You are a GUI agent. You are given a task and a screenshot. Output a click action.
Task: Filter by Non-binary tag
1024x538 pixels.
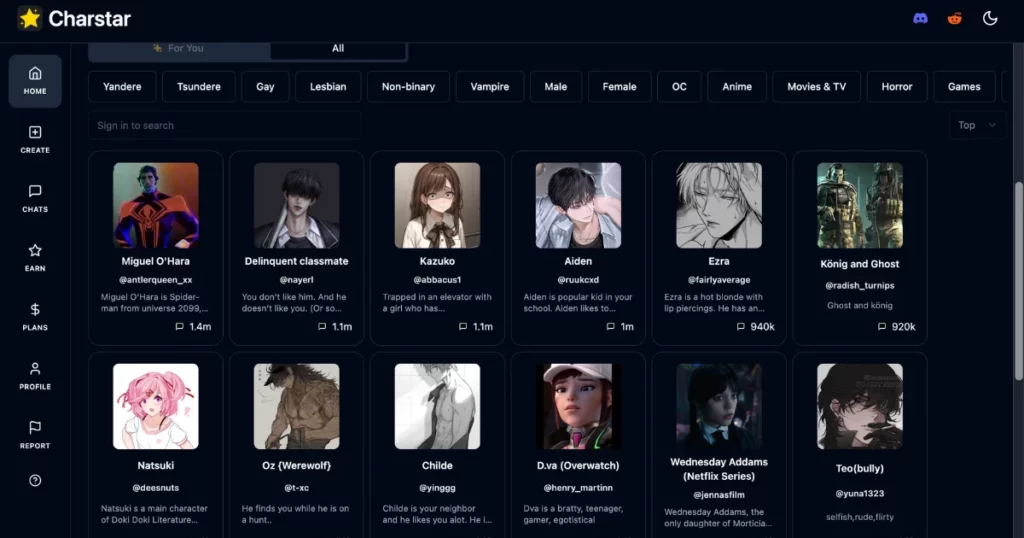[x=408, y=87]
